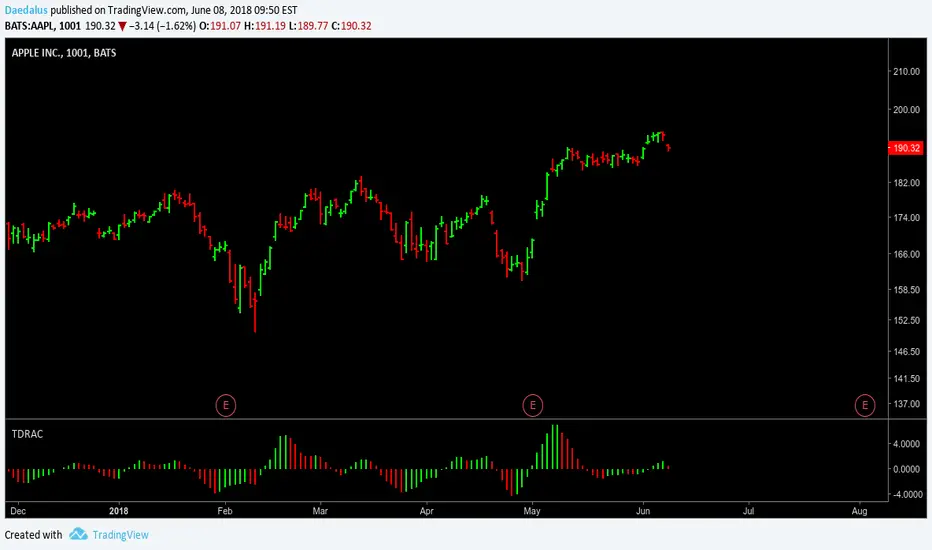932x550 pixels.
Task: Click the 146.50 price axis label
Action: [x=906, y=351]
